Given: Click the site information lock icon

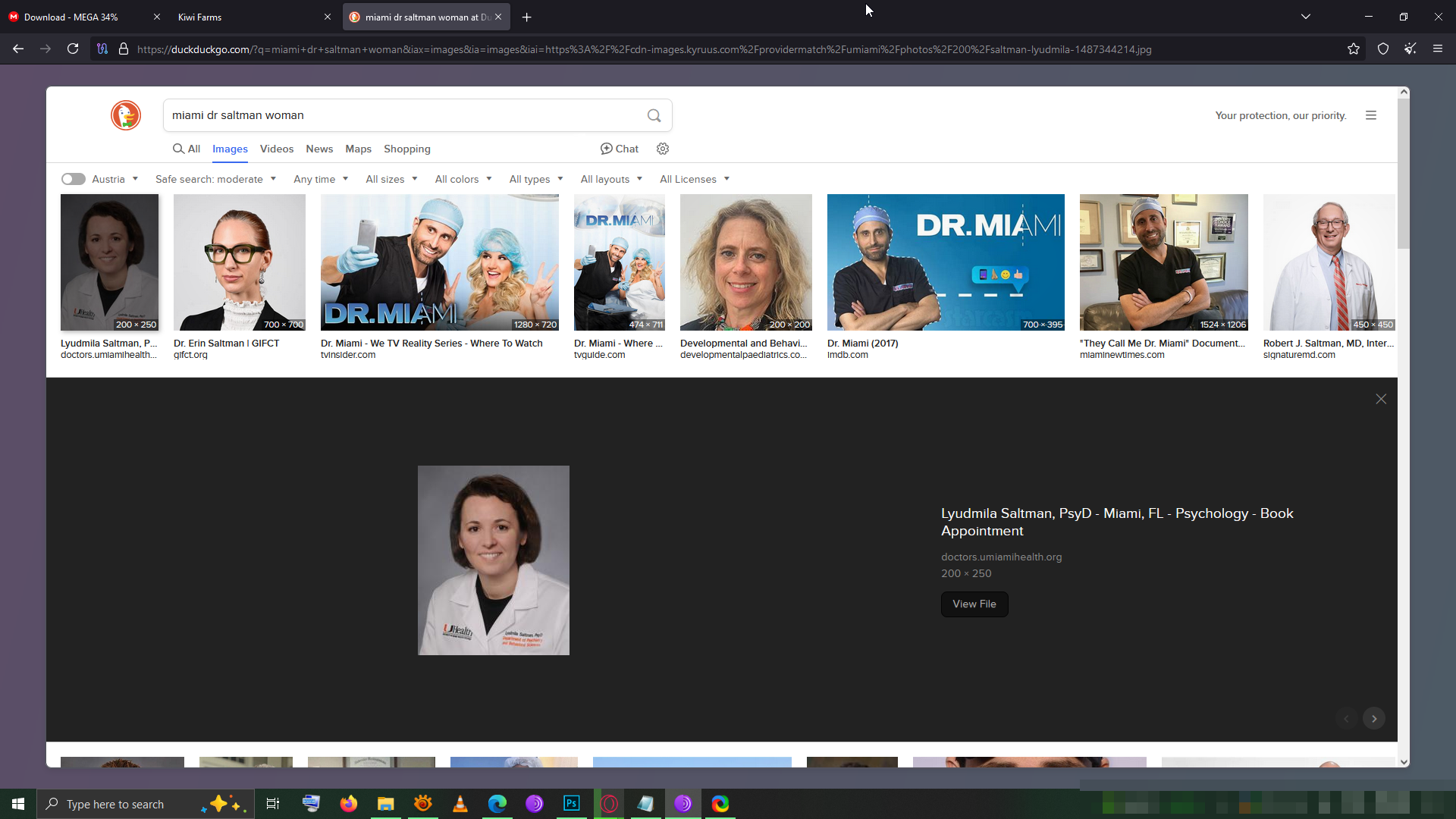Looking at the screenshot, I should click(124, 49).
